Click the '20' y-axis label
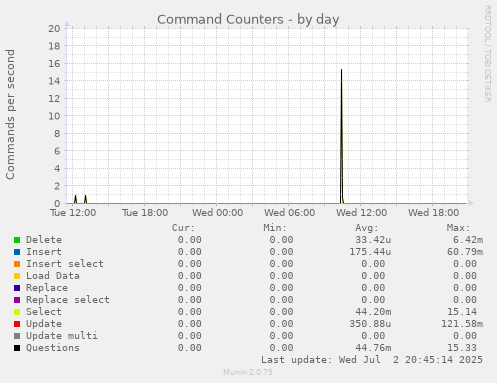Image resolution: width=497 pixels, height=383 pixels. pos(54,28)
